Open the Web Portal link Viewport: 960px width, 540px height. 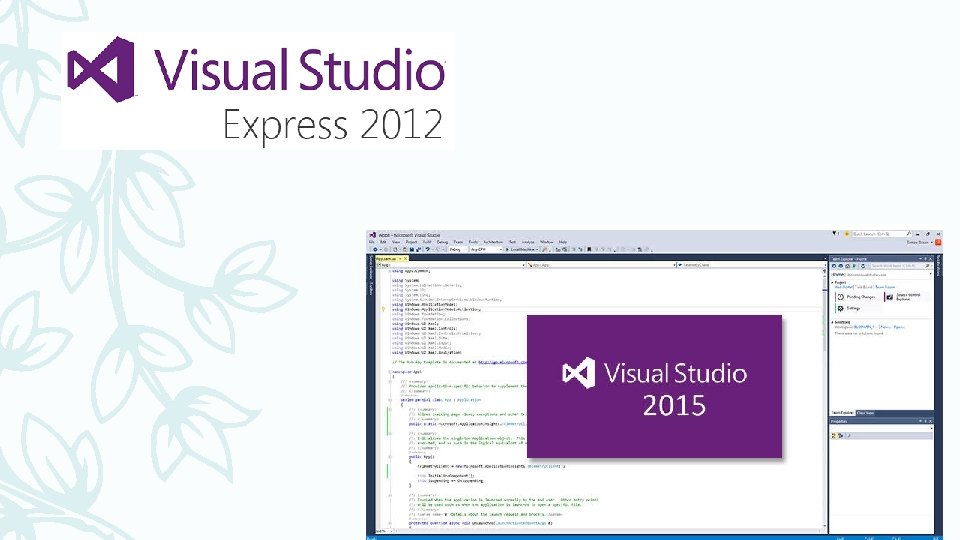click(843, 287)
